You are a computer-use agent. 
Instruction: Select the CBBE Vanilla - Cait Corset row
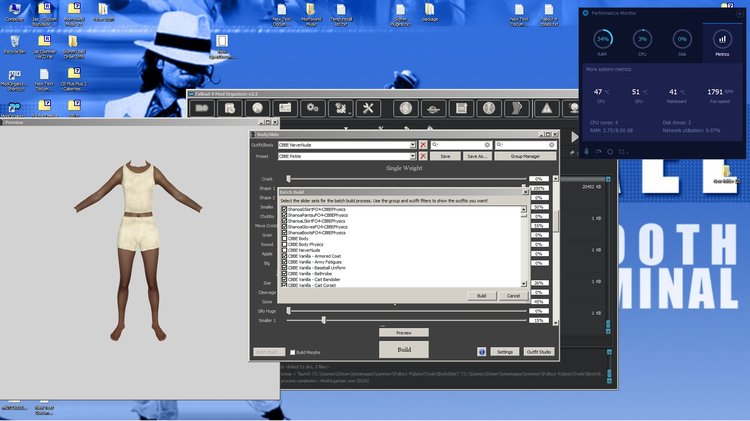click(400, 285)
